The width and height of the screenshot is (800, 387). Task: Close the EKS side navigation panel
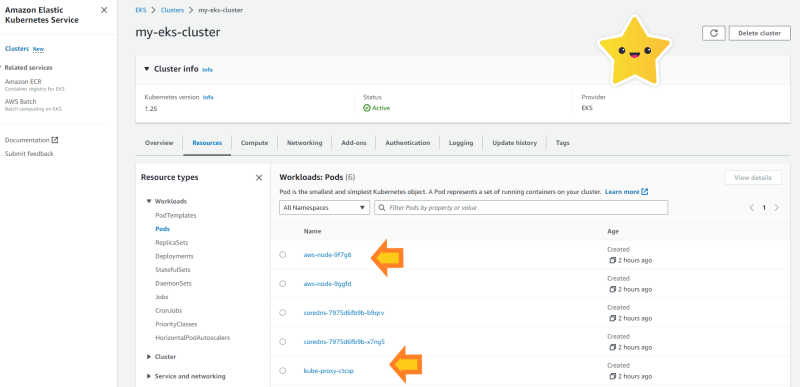coord(104,10)
